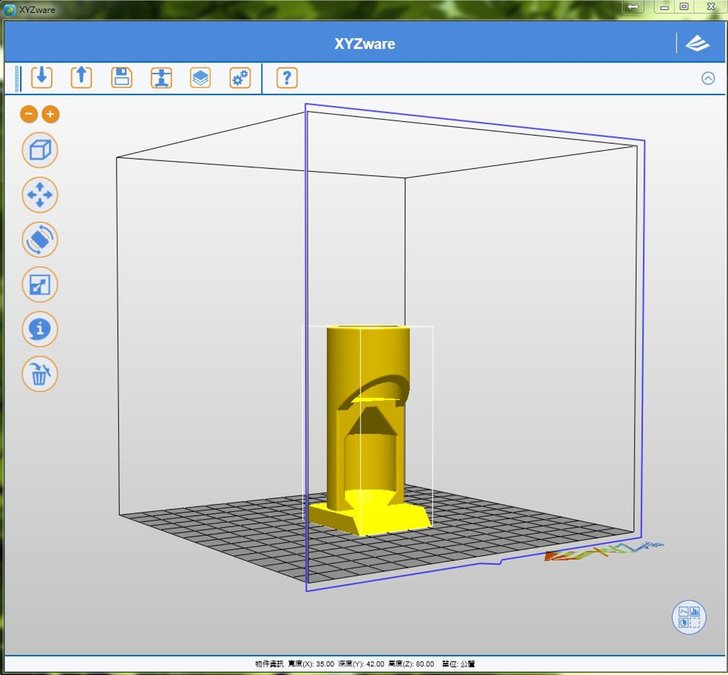
Task: Click the toolbar drag handle at left edge
Action: click(x=16, y=77)
